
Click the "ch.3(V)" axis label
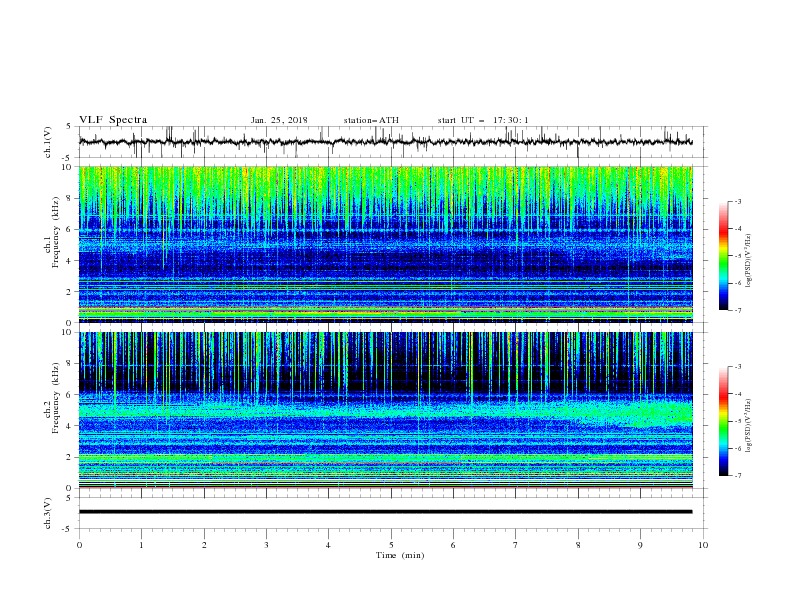coord(48,513)
